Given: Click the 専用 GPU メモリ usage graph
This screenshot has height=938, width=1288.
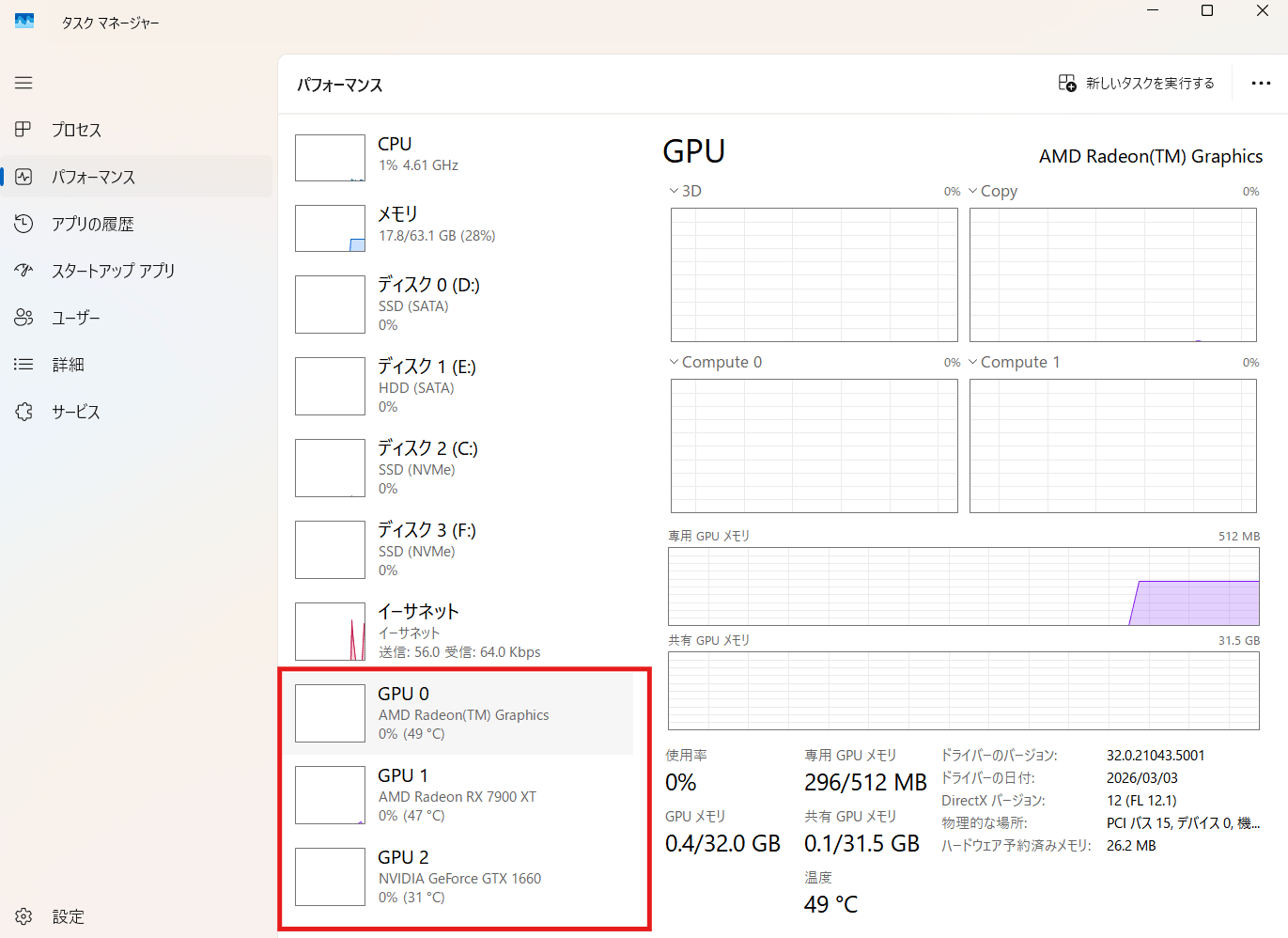Looking at the screenshot, I should [x=963, y=586].
